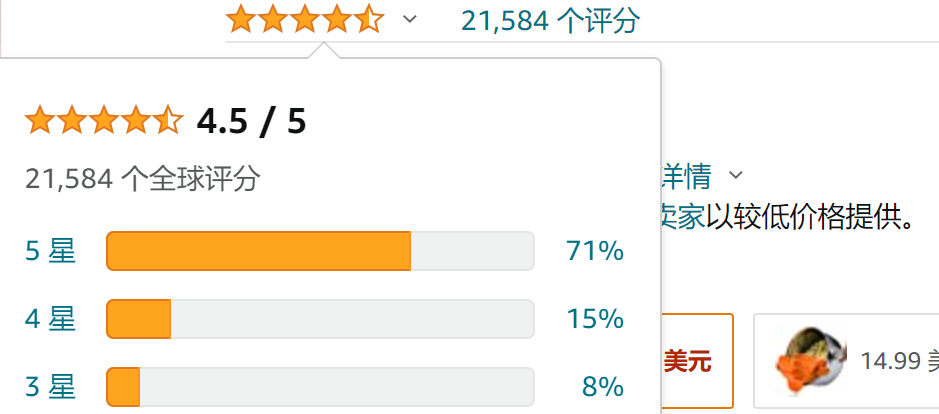939x414 pixels.
Task: Click the 4-star histogram bar
Action: pyautogui.click(x=320, y=319)
